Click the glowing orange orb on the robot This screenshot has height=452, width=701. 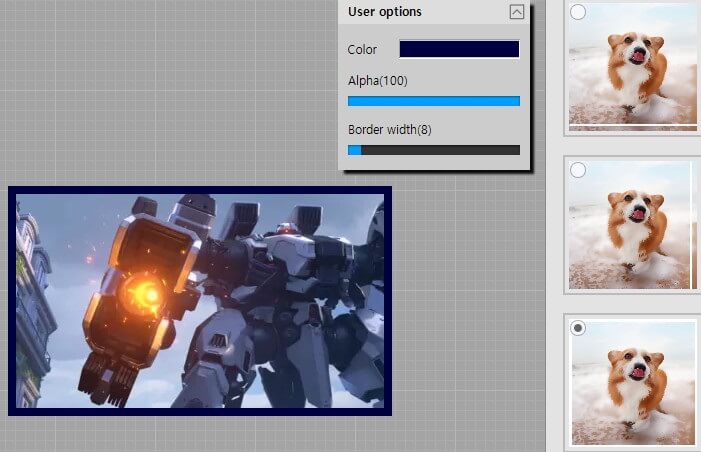coord(147,293)
